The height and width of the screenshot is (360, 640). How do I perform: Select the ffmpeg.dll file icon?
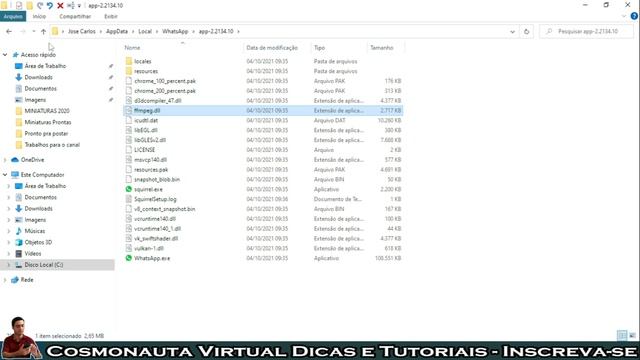(129, 110)
